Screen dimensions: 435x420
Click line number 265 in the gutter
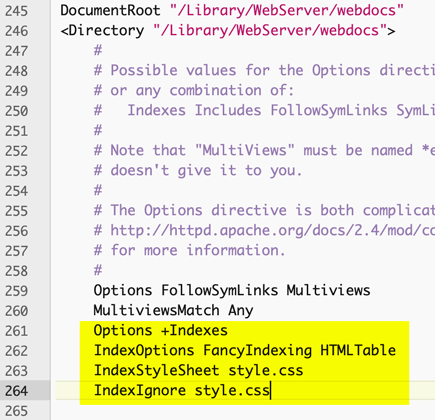point(16,411)
